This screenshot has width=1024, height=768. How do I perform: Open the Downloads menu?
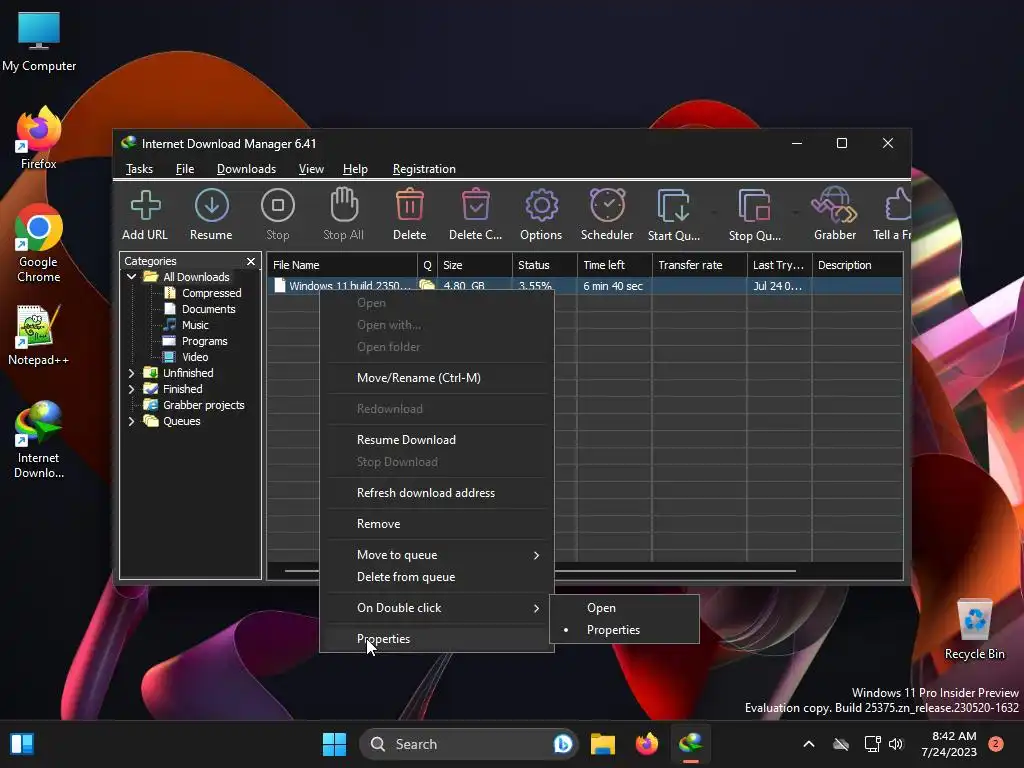point(246,169)
